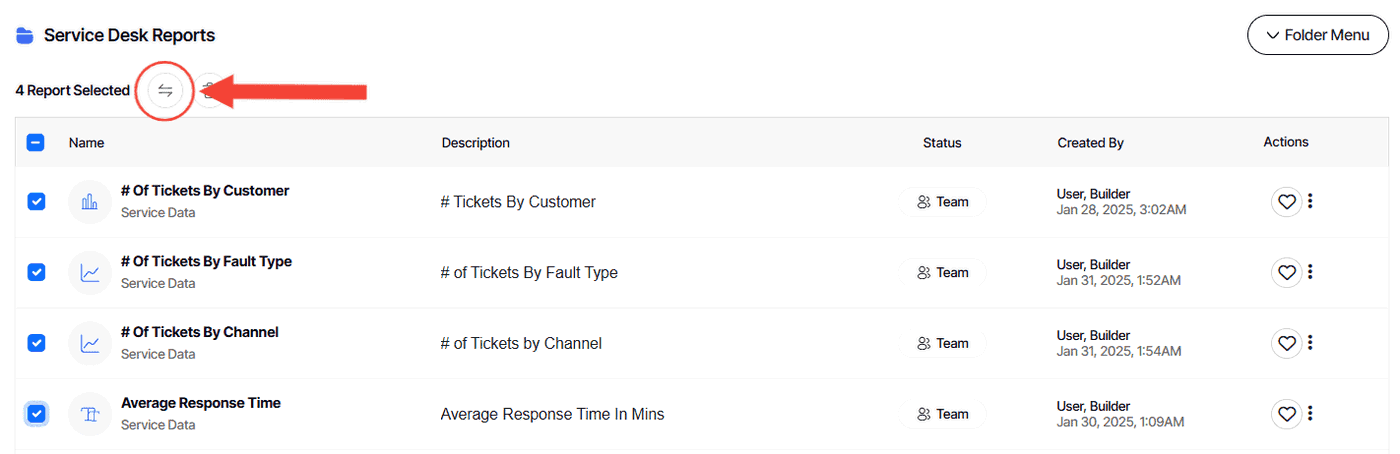This screenshot has width=1400, height=454.
Task: Click the Service Desk Reports folder icon
Action: click(25, 35)
